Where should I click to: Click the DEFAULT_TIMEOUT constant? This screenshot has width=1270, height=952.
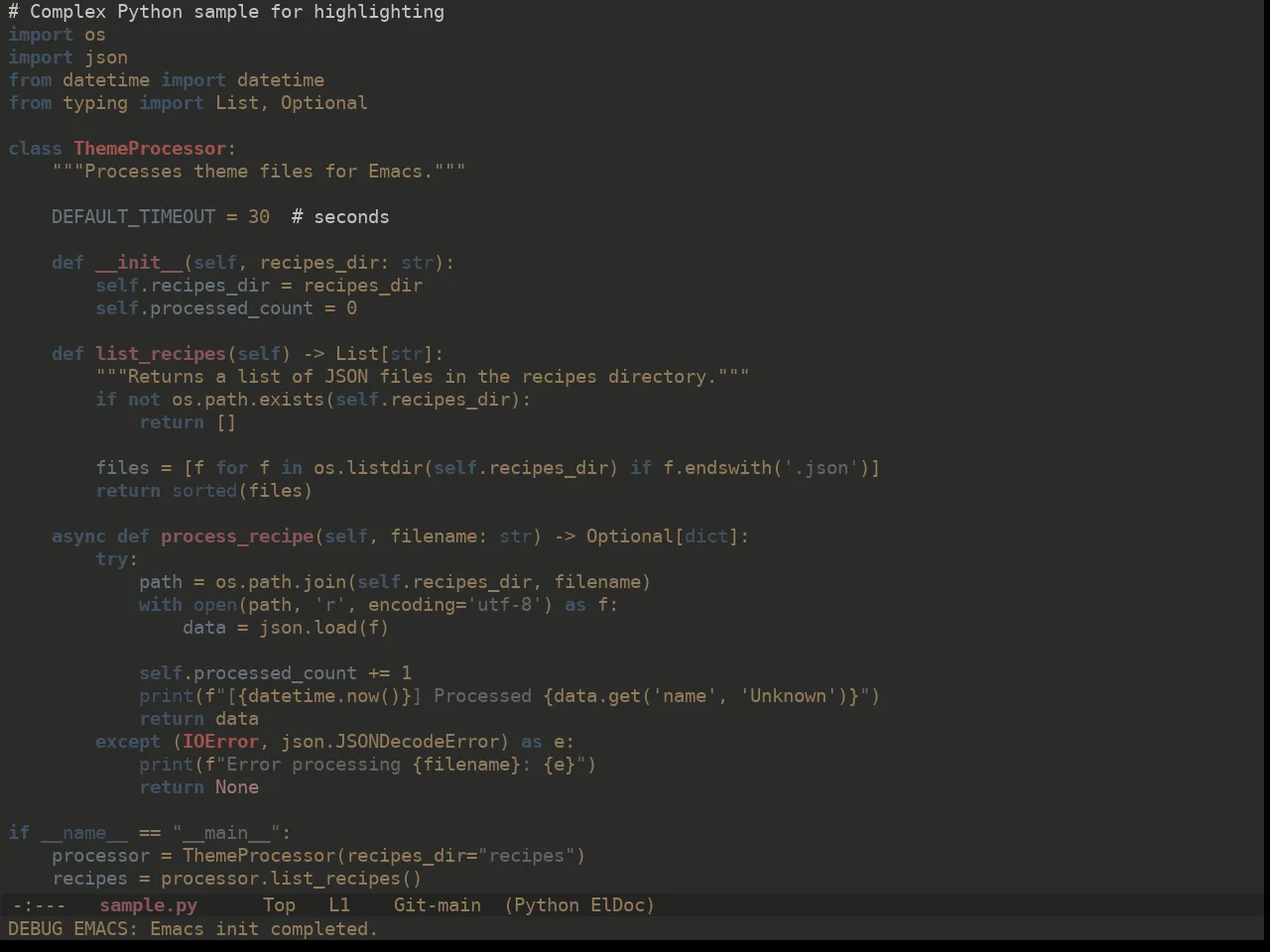pyautogui.click(x=133, y=217)
